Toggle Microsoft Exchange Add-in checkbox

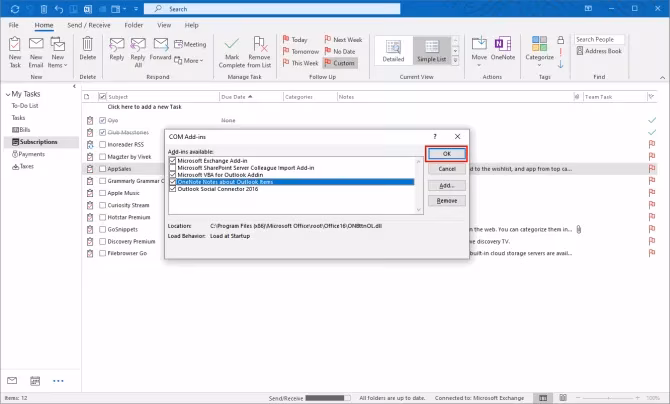pyautogui.click(x=173, y=161)
